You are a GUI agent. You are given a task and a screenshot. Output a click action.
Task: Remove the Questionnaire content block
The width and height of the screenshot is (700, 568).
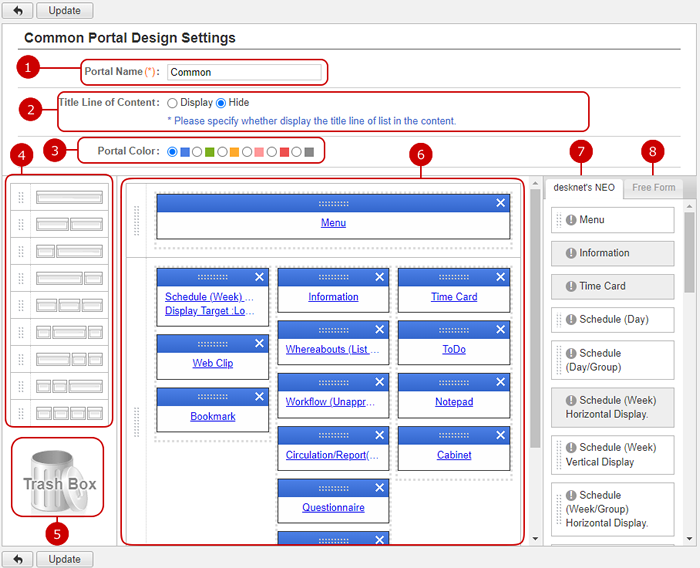pyautogui.click(x=380, y=488)
